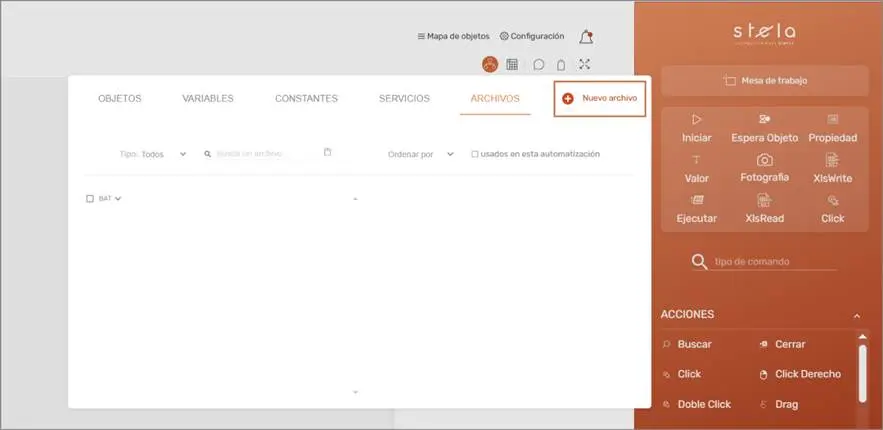Open the Ordenar por dropdown
Image resolution: width=883 pixels, height=430 pixels.
(x=420, y=154)
